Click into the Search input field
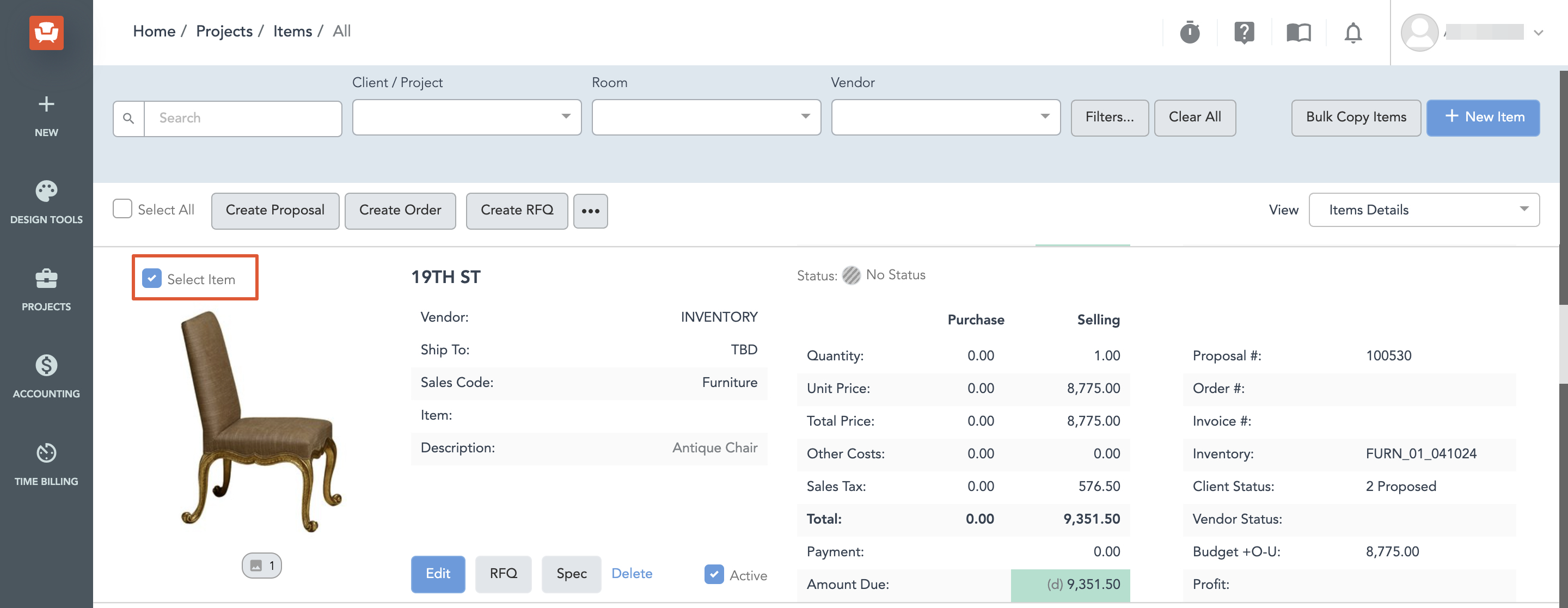This screenshot has width=1568, height=608. point(242,118)
